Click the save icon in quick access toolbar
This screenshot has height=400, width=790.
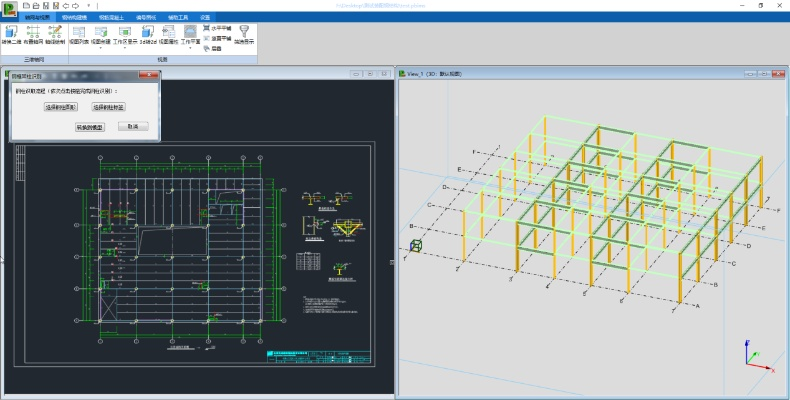coord(46,5)
